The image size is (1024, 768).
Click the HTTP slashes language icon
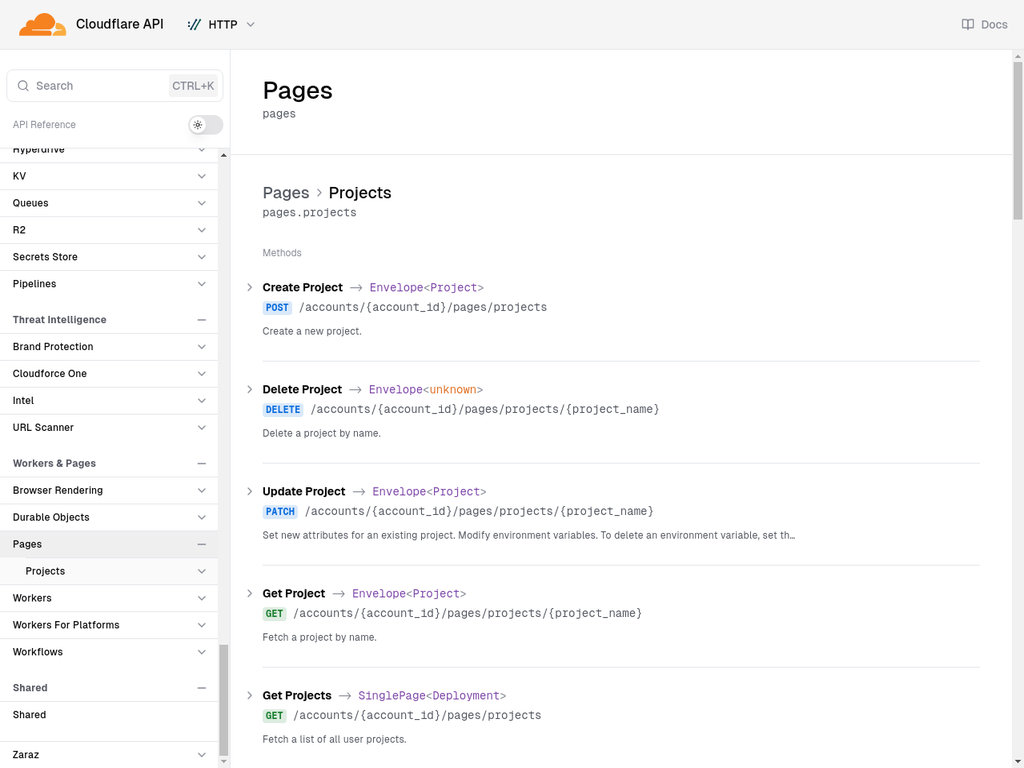[194, 25]
